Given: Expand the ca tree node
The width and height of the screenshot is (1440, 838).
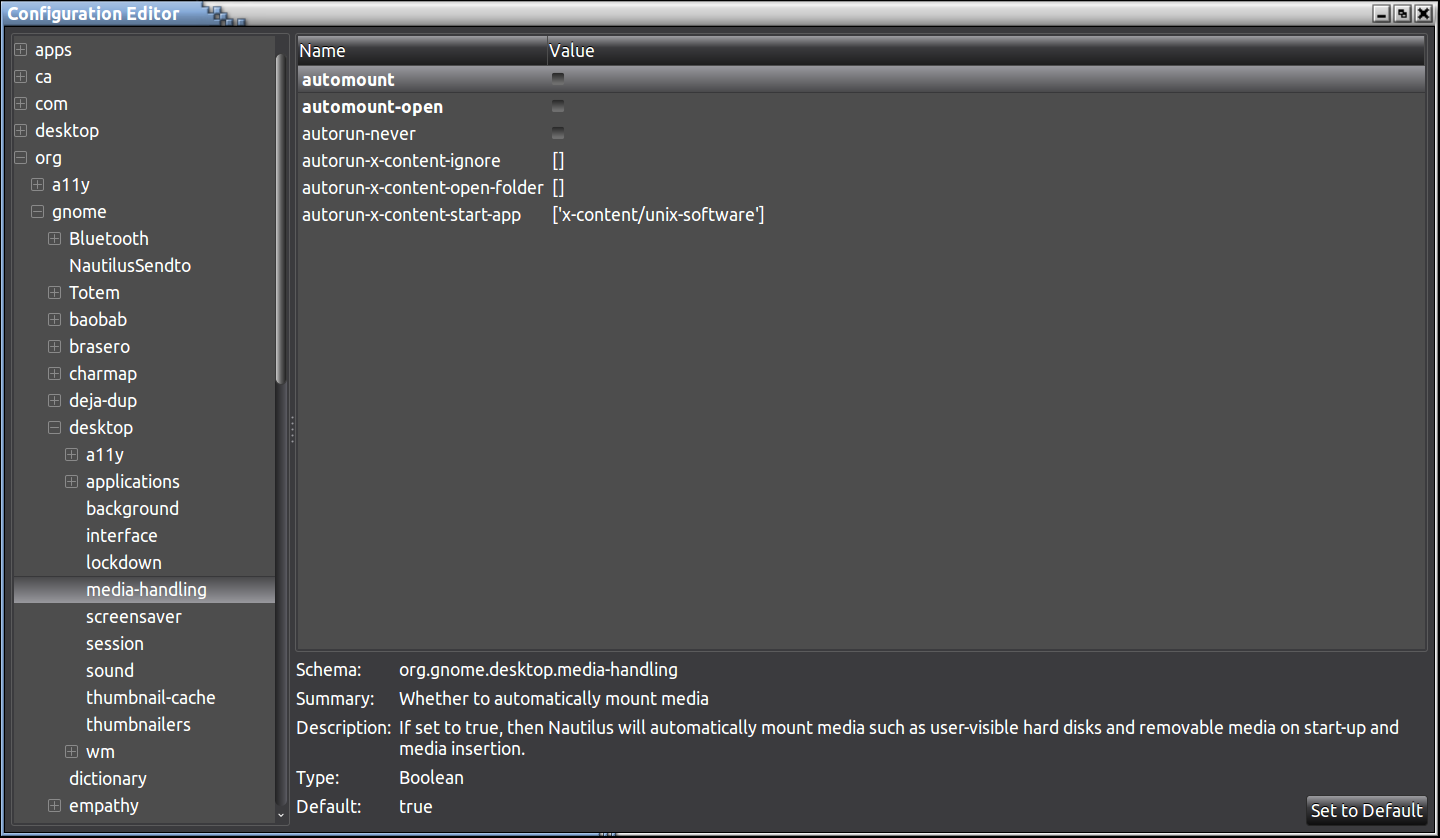Looking at the screenshot, I should tap(20, 76).
